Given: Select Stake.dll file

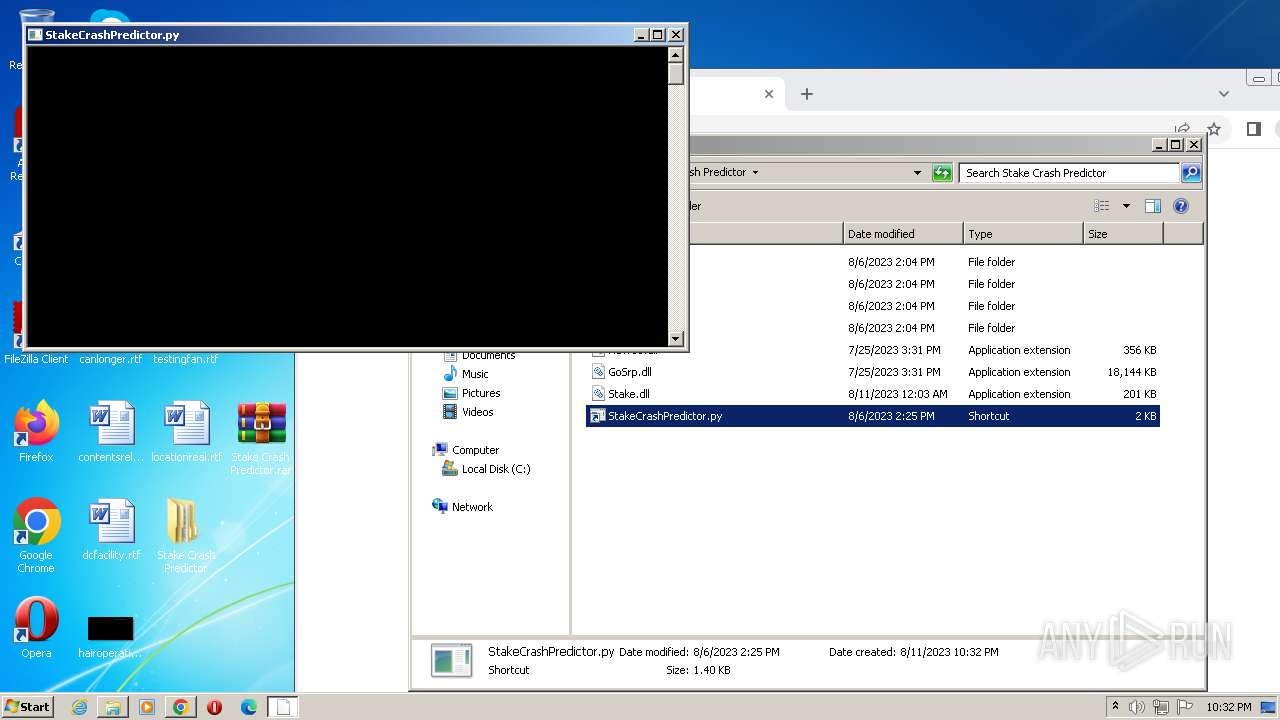Looking at the screenshot, I should [620, 394].
